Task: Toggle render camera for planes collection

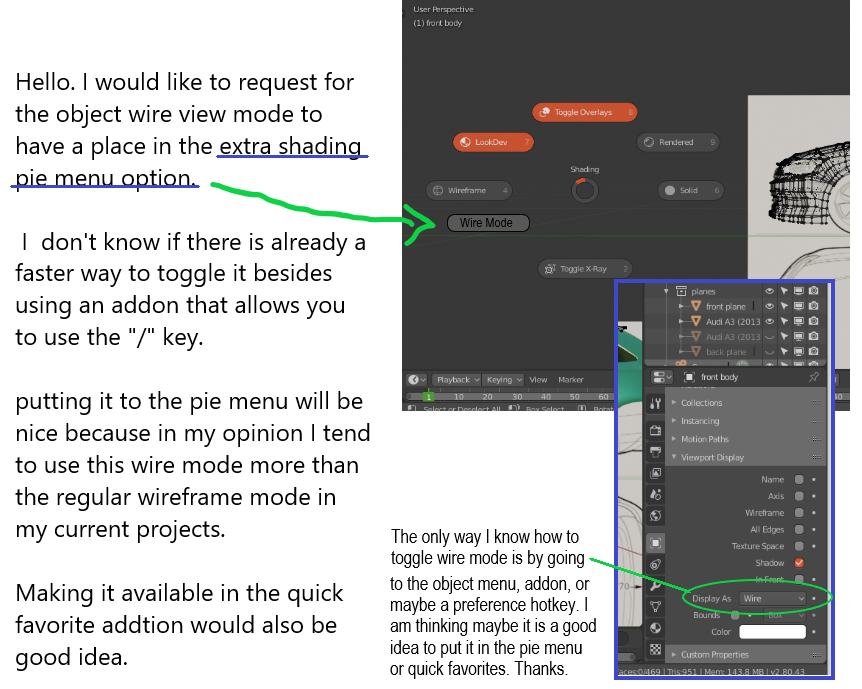Action: [x=814, y=291]
